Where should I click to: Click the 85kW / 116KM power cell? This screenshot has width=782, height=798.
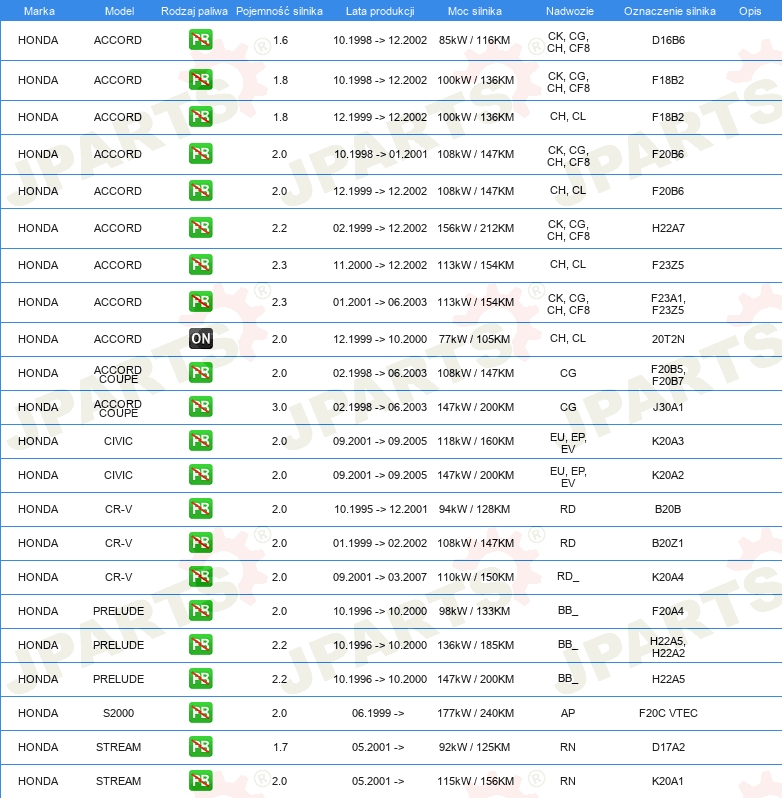(474, 40)
